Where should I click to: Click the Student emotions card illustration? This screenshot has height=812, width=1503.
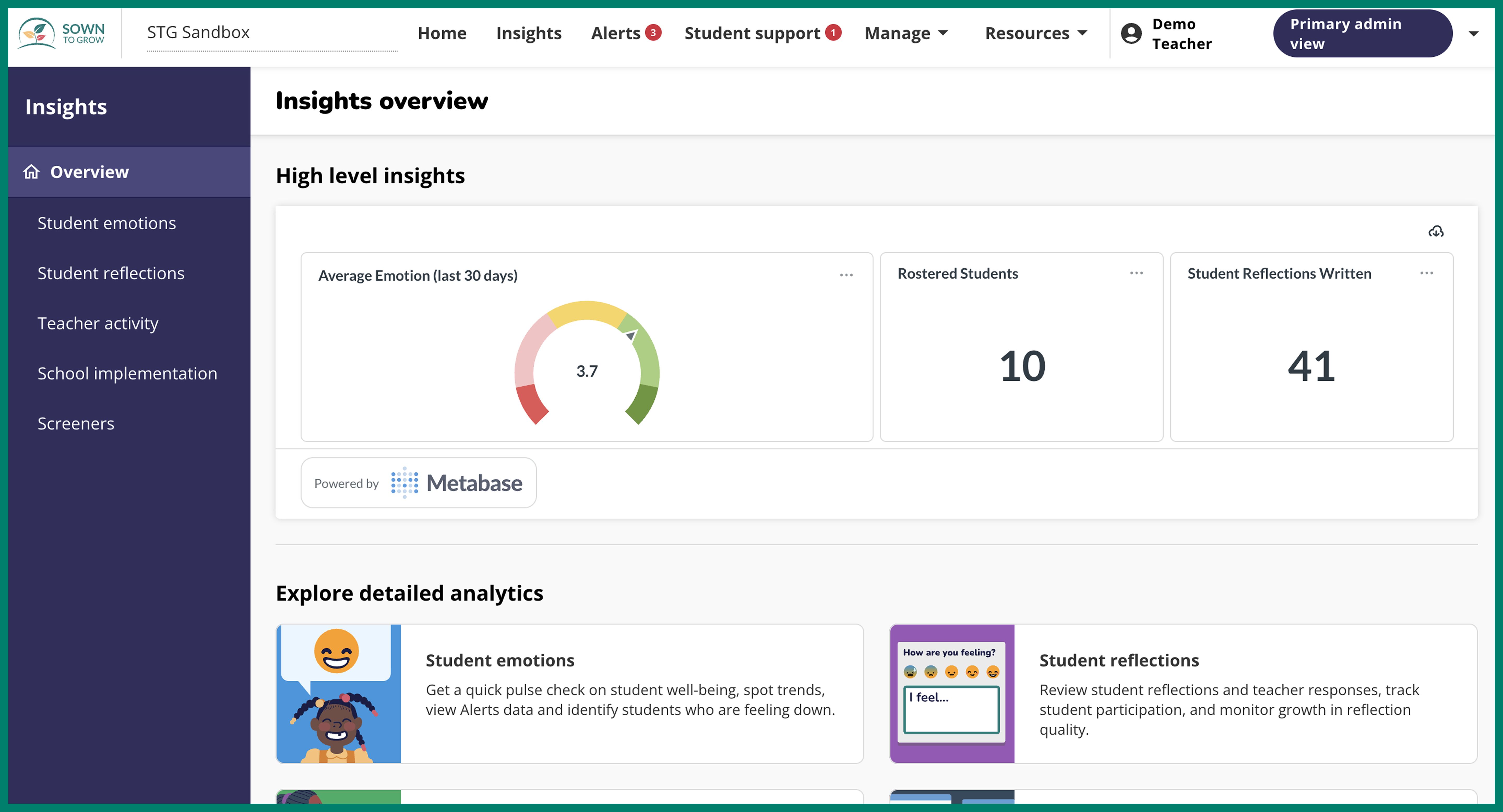(338, 694)
